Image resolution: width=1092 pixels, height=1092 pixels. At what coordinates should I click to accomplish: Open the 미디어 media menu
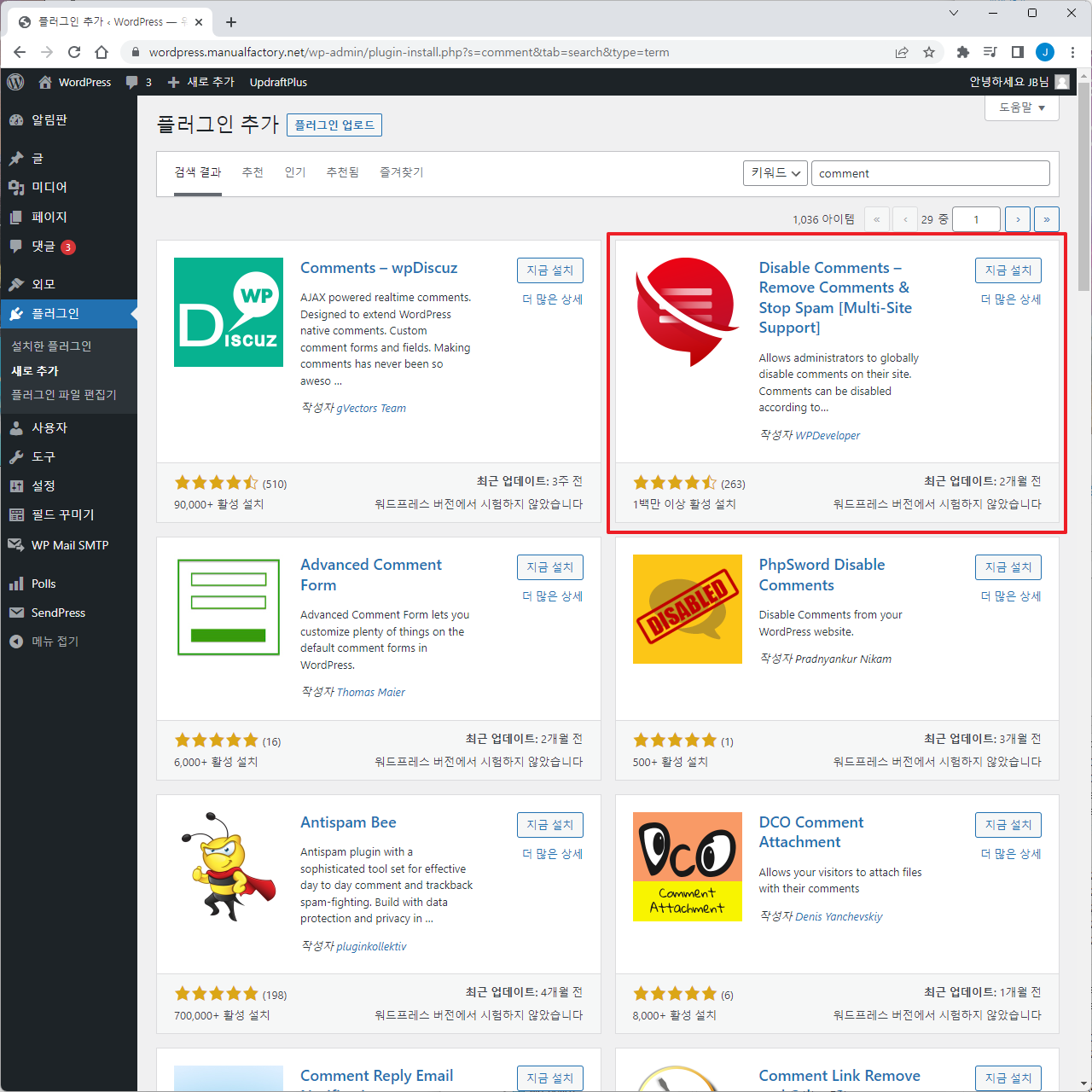[68, 187]
